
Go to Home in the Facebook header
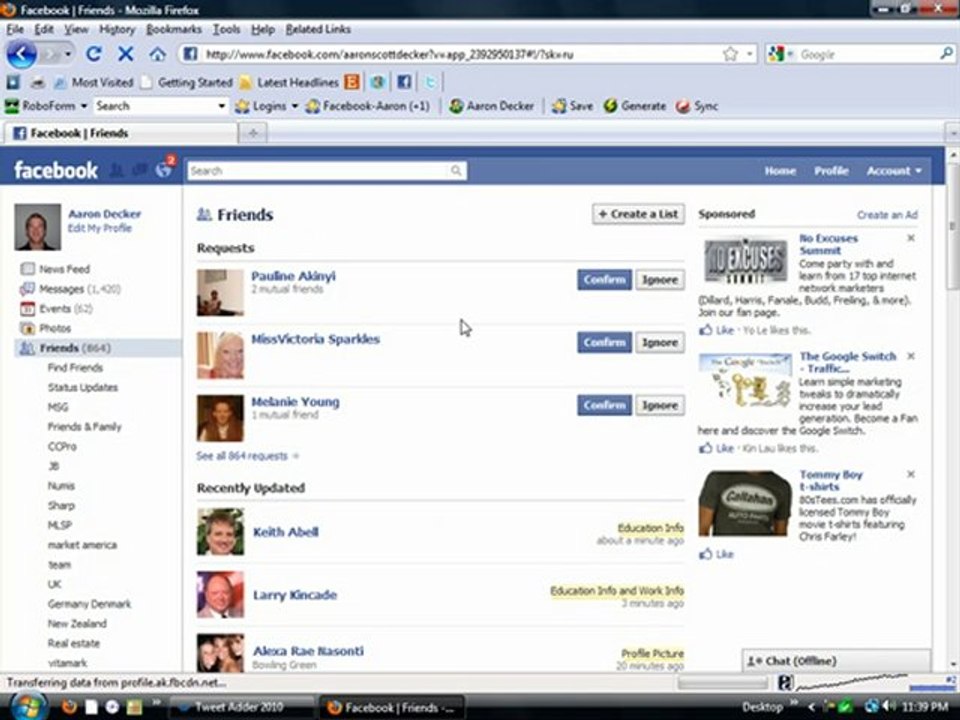tap(780, 171)
